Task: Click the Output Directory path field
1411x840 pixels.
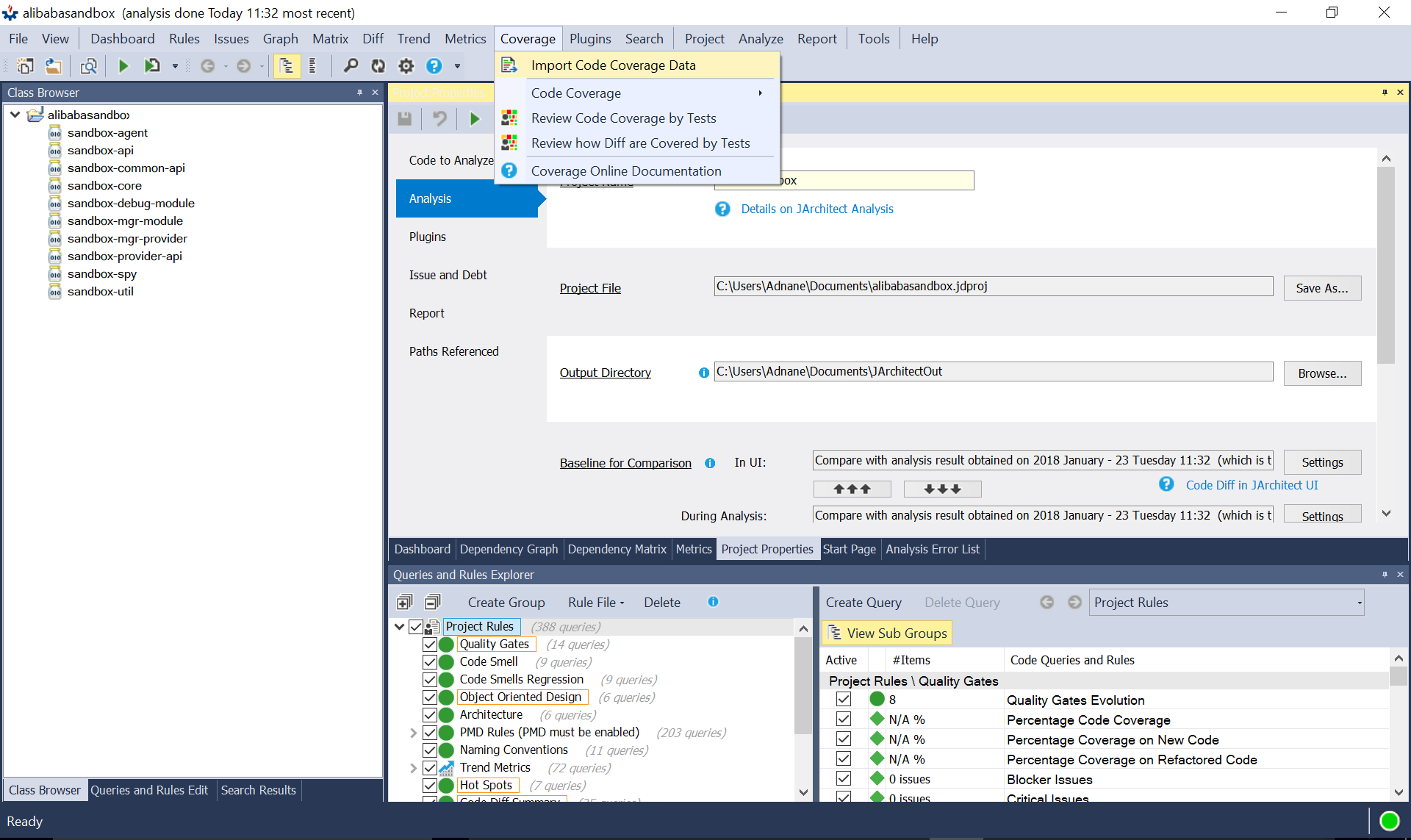Action: click(x=993, y=372)
